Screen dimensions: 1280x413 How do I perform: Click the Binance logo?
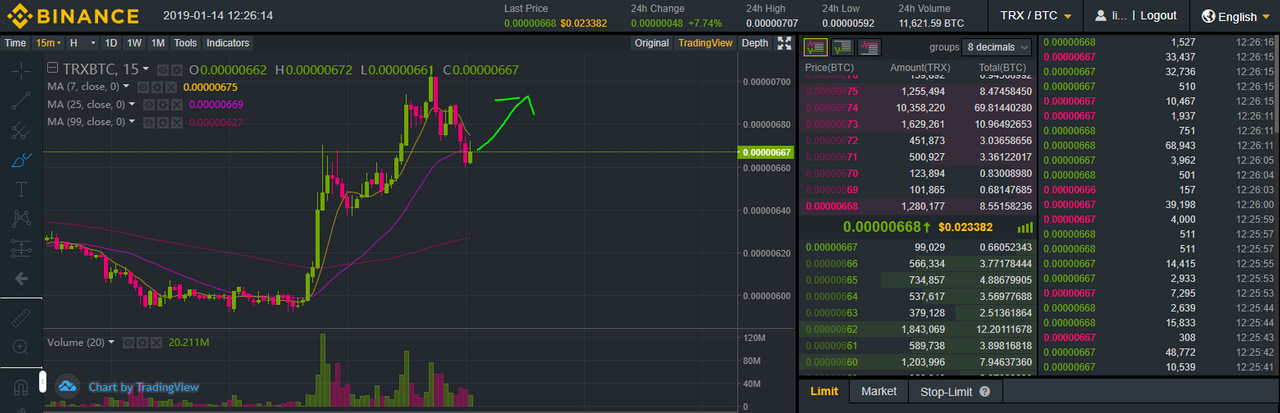click(x=74, y=16)
